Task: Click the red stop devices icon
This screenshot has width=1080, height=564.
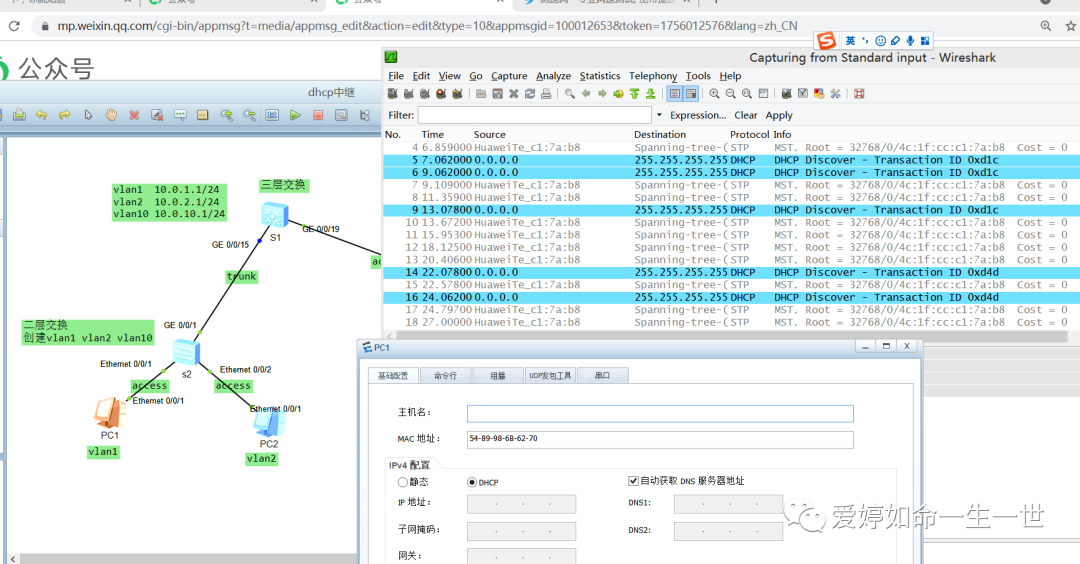Action: pos(318,115)
